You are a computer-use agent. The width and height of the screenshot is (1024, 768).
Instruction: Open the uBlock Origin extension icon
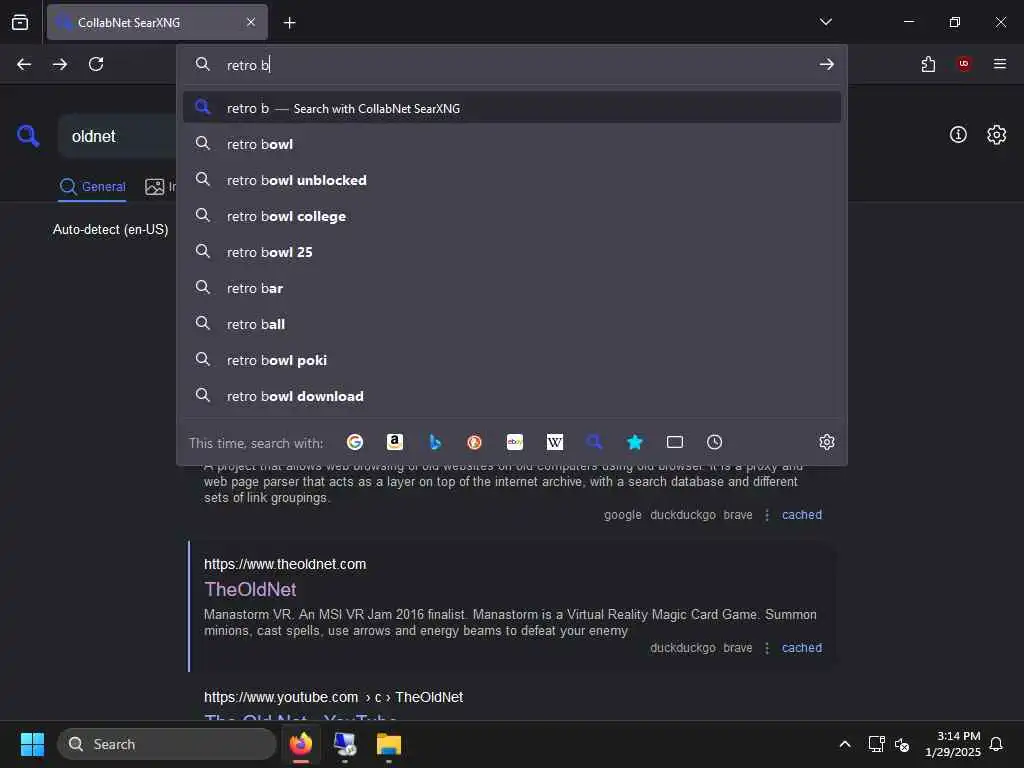964,63
